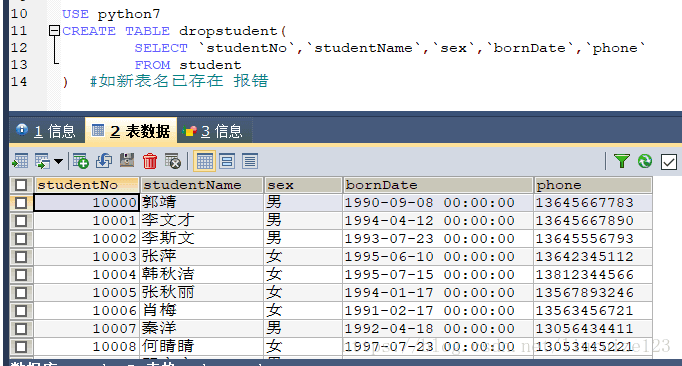This screenshot has width=682, height=366.
Task: Open the dropdown arrow beside export icon
Action: click(59, 162)
